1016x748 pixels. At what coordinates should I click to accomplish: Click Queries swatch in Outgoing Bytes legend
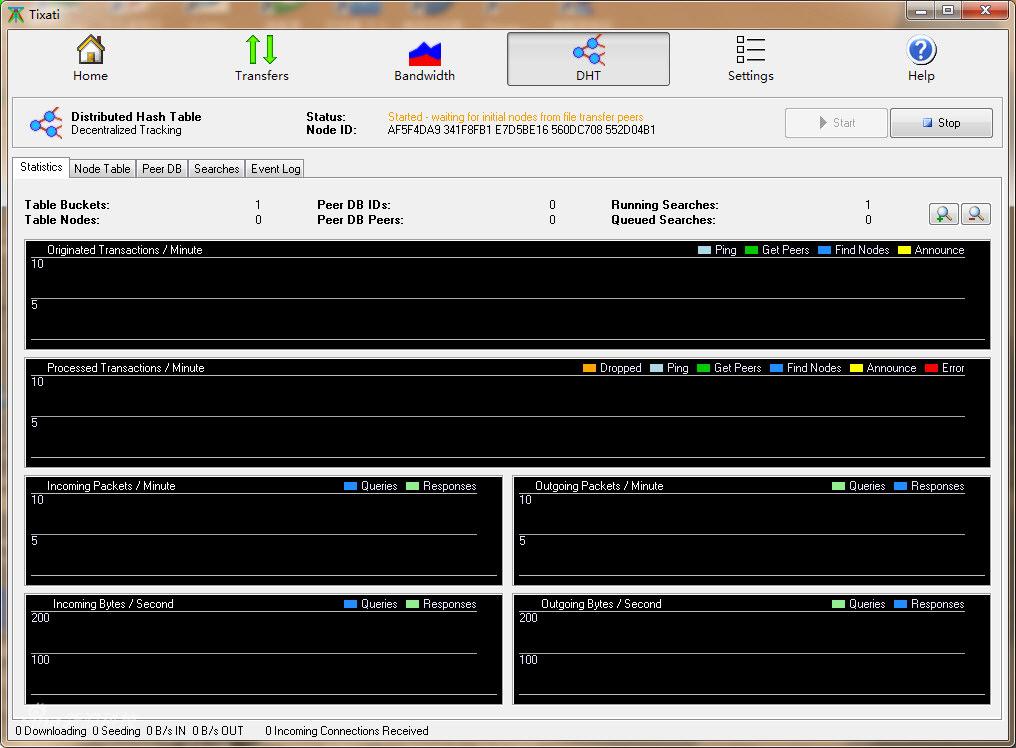838,604
